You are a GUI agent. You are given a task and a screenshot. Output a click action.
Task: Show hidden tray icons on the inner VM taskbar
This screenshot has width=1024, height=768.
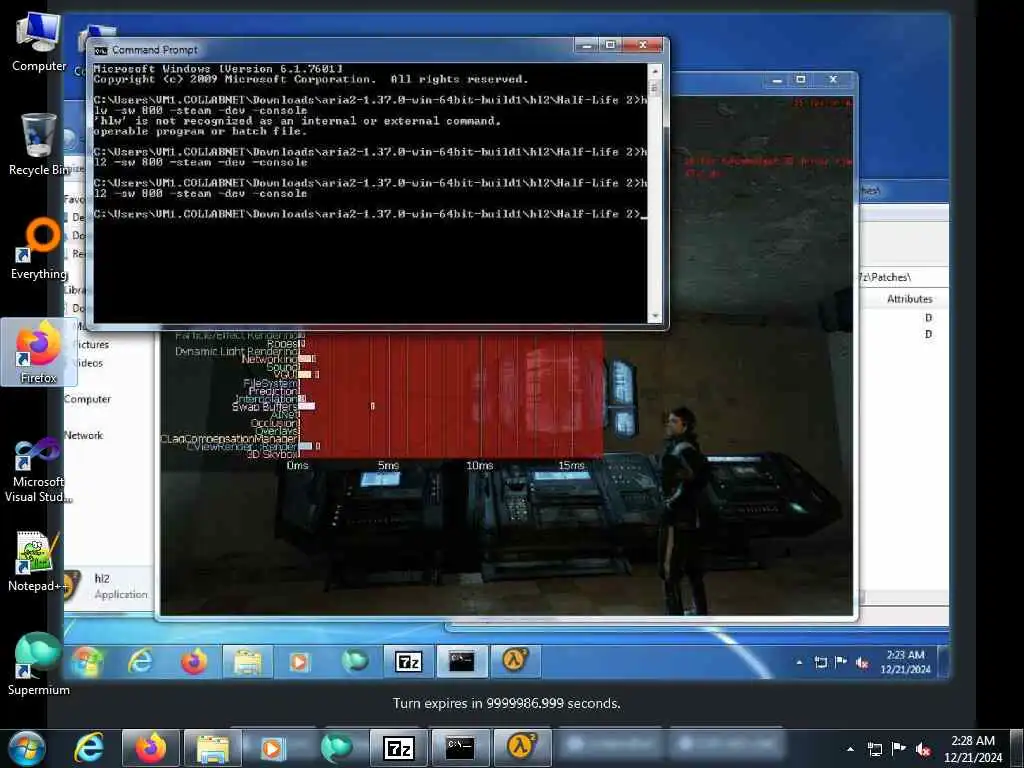click(x=799, y=662)
